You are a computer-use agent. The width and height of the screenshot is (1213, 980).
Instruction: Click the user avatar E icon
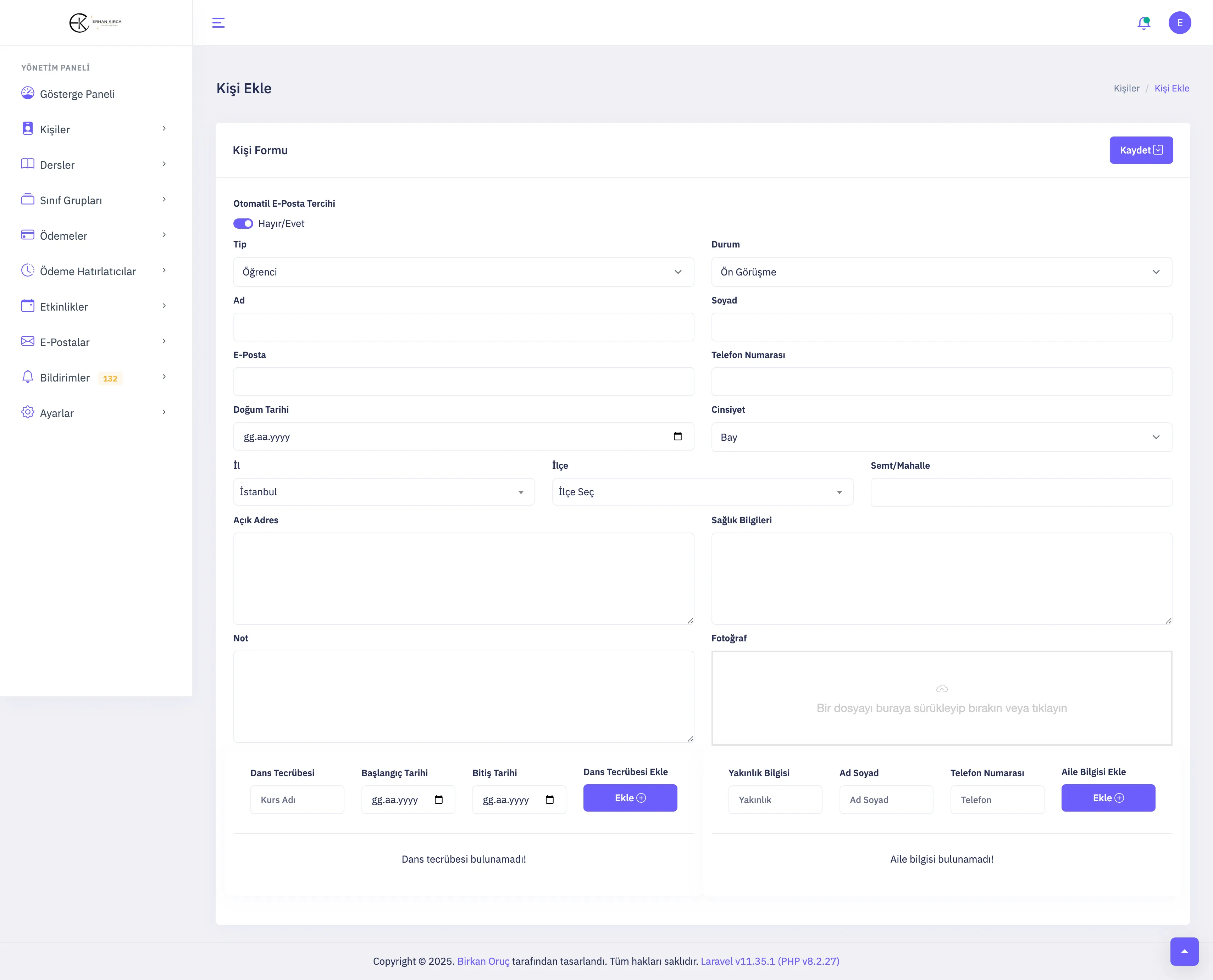(1179, 23)
